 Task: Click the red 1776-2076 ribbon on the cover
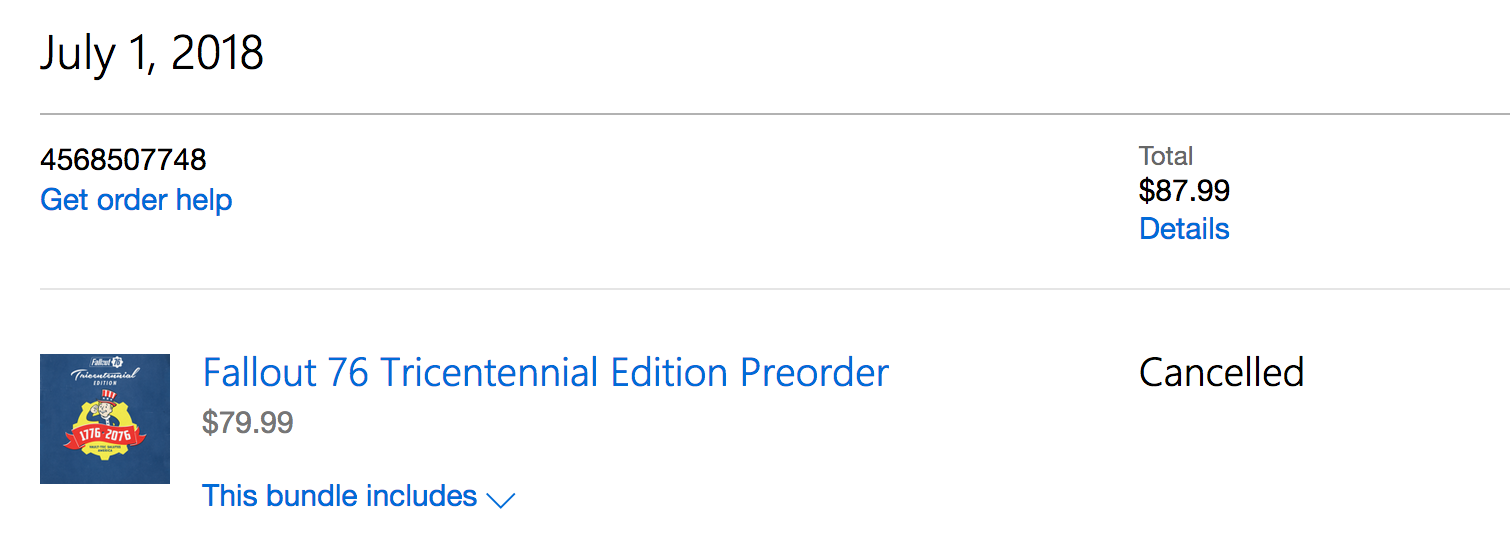pos(105,438)
